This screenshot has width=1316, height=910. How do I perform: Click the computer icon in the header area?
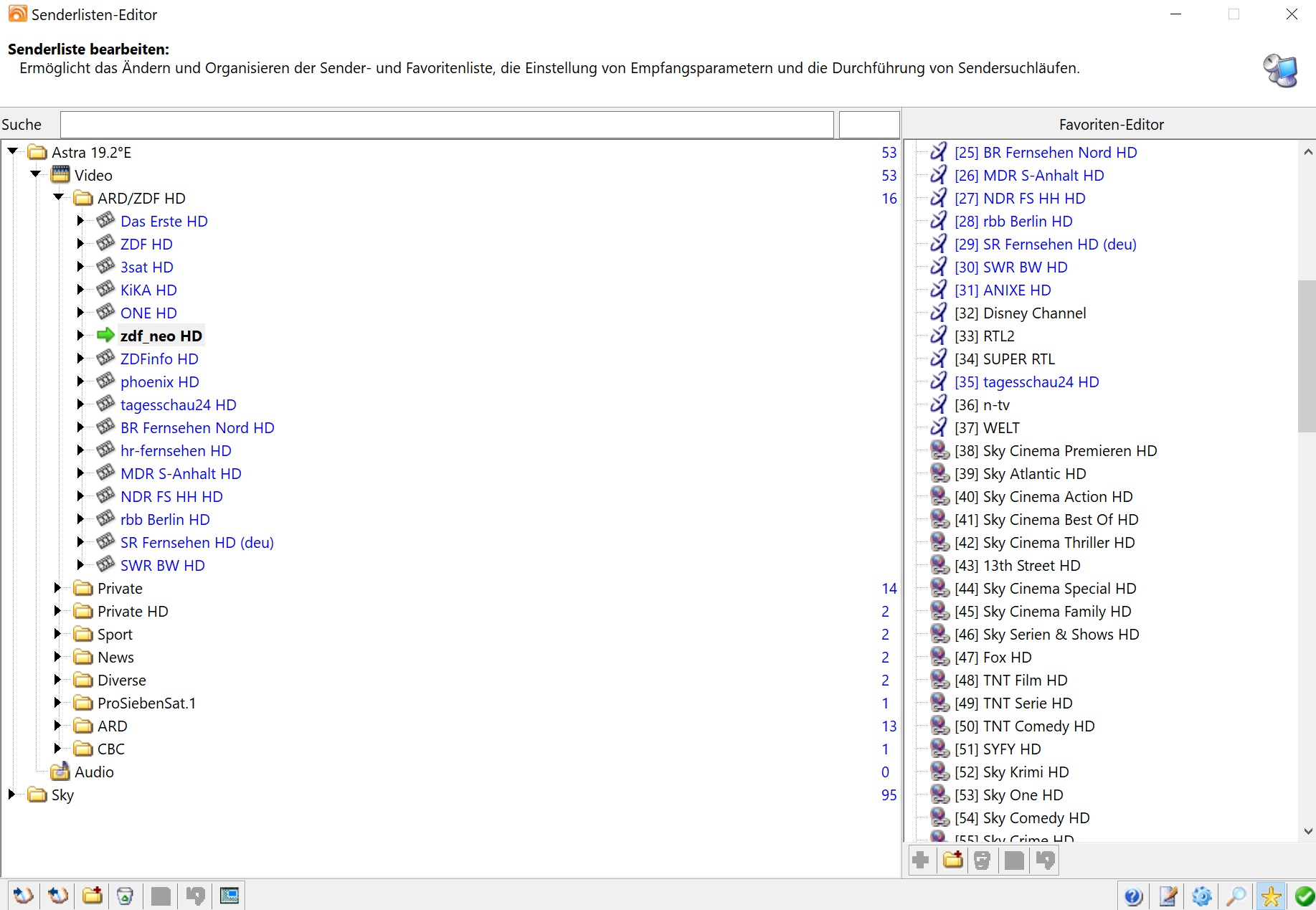[x=1280, y=70]
